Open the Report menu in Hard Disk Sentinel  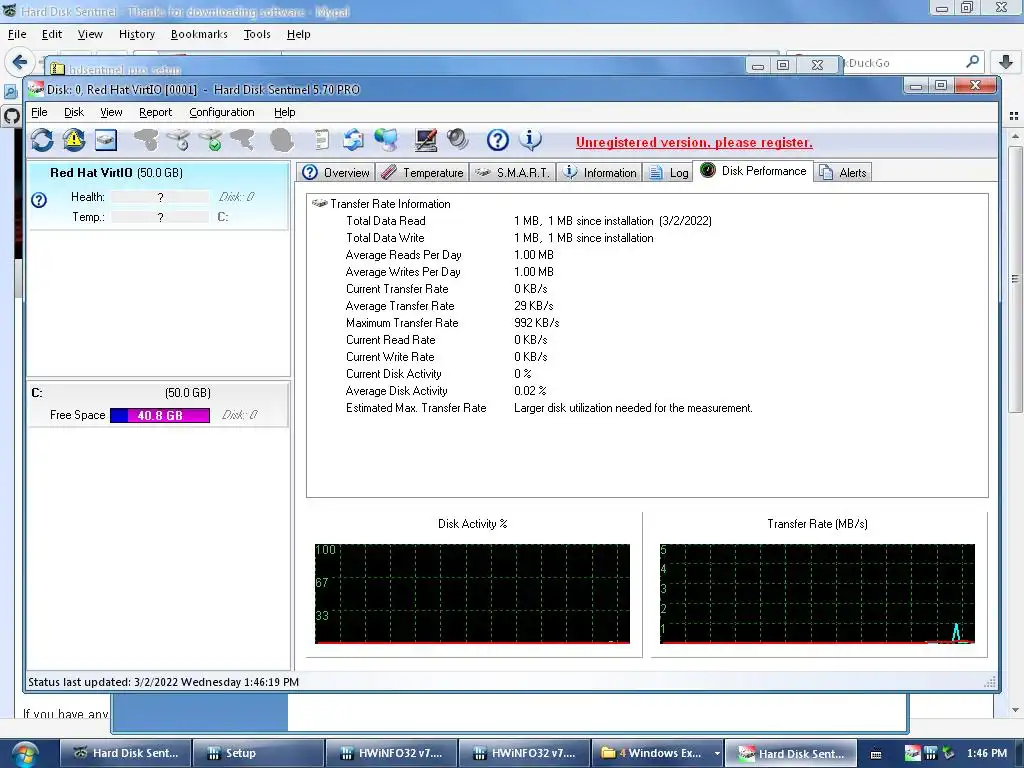155,112
